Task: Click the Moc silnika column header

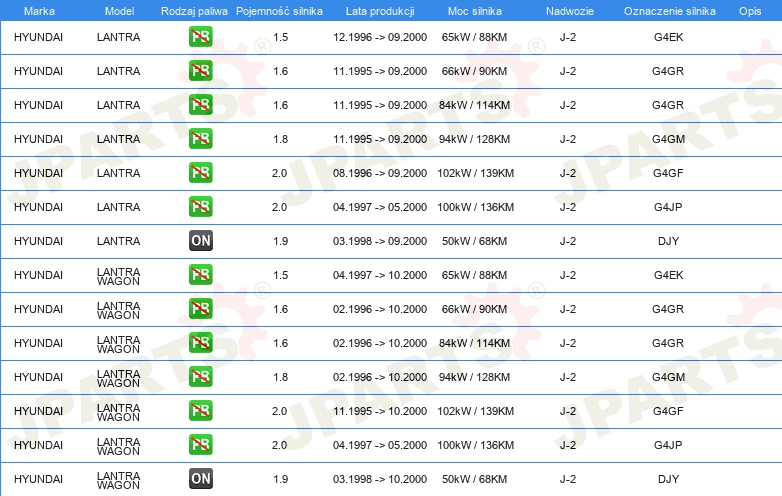Action: 475,11
